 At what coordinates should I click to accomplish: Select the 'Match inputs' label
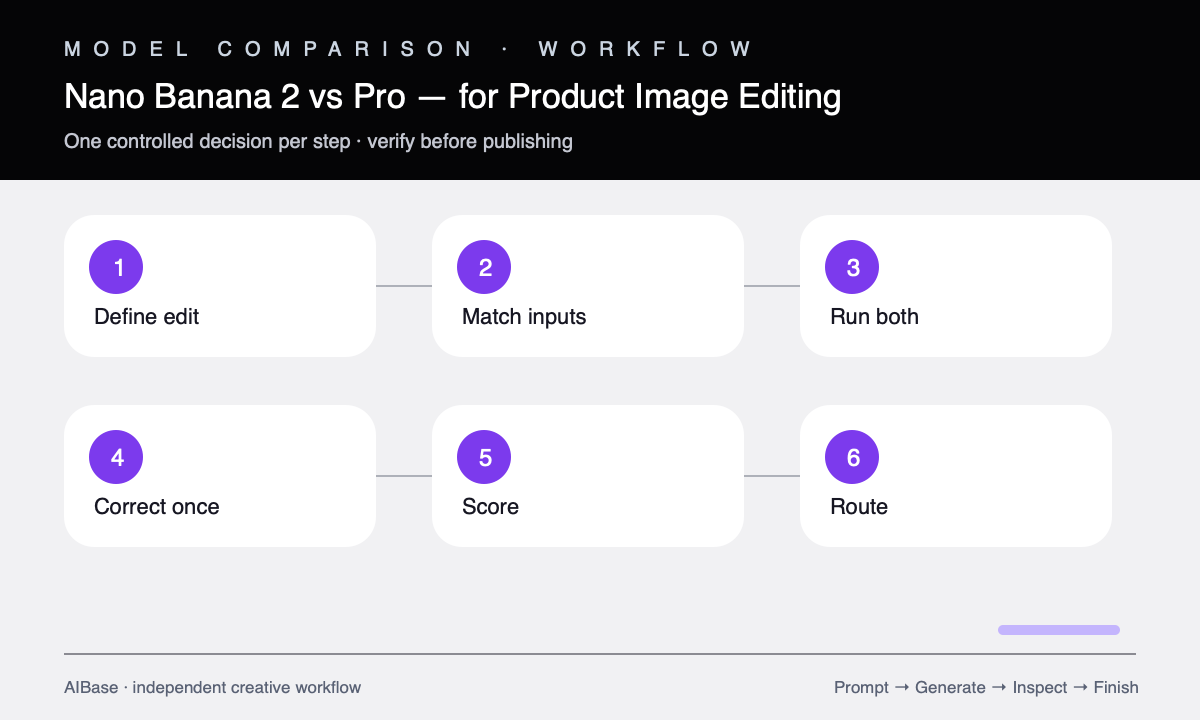coord(524,317)
